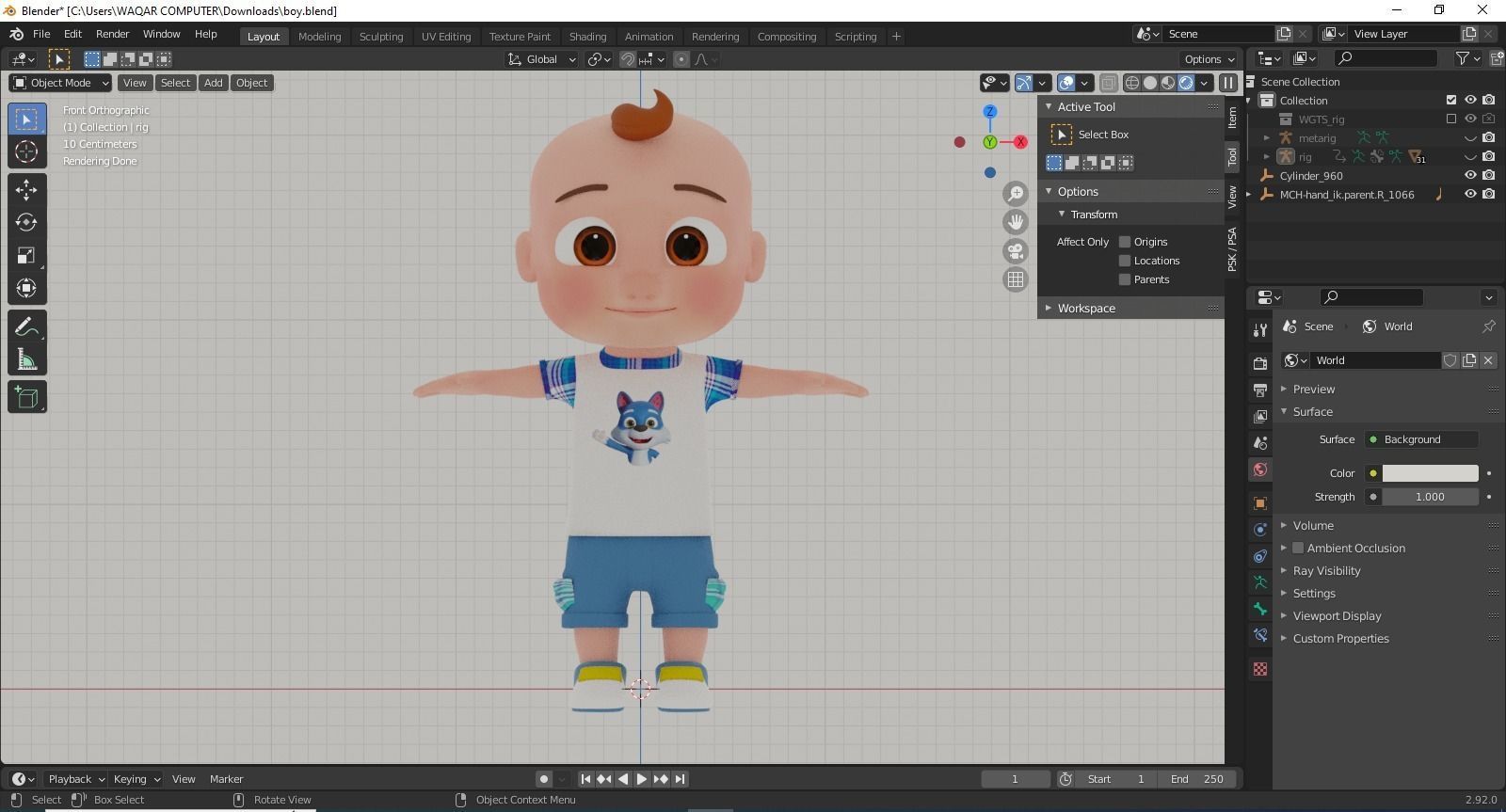This screenshot has height=812, width=1506.
Task: Switch to the Modeling workspace tab
Action: click(319, 37)
